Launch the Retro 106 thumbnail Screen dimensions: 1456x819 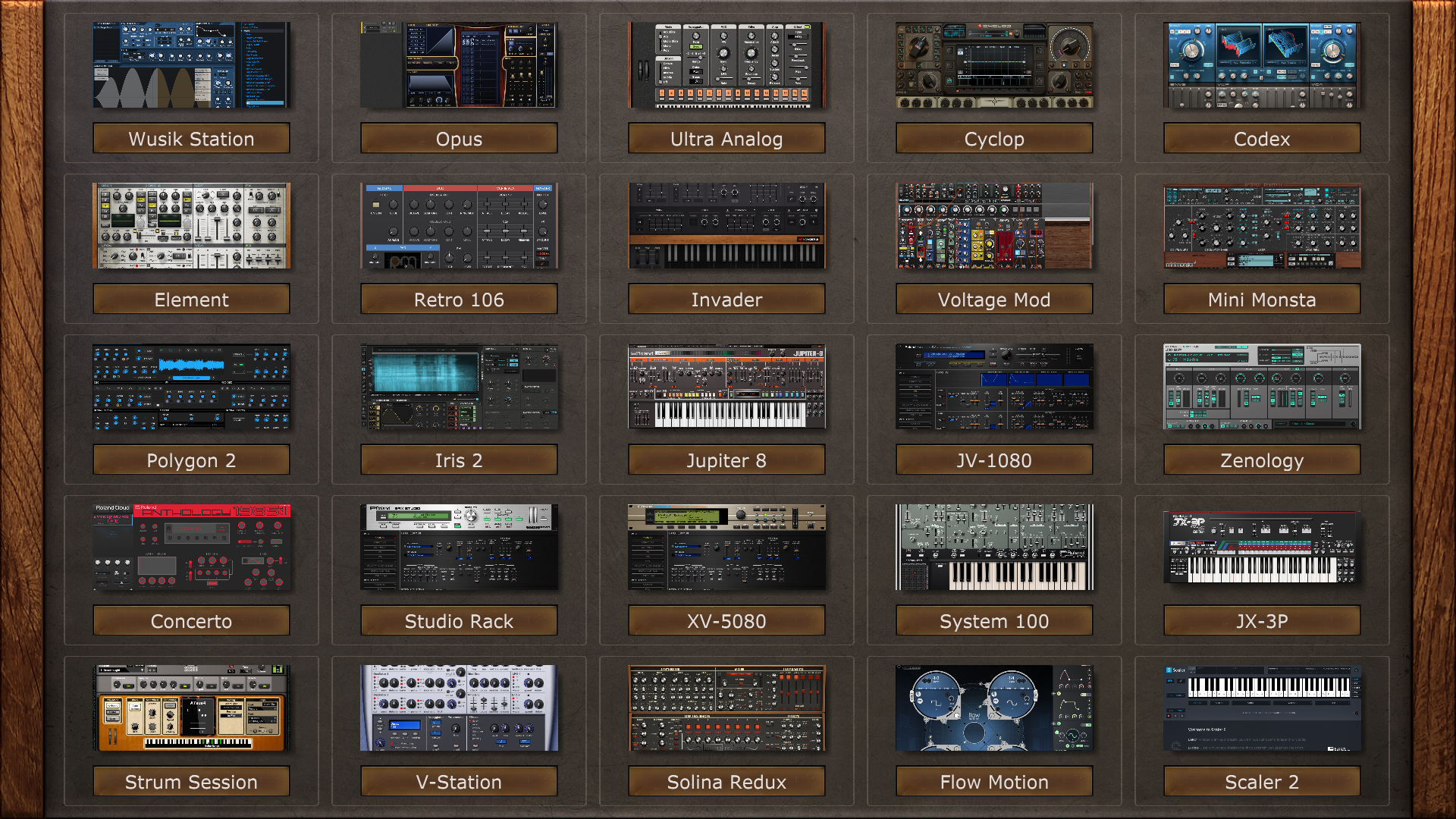tap(459, 226)
